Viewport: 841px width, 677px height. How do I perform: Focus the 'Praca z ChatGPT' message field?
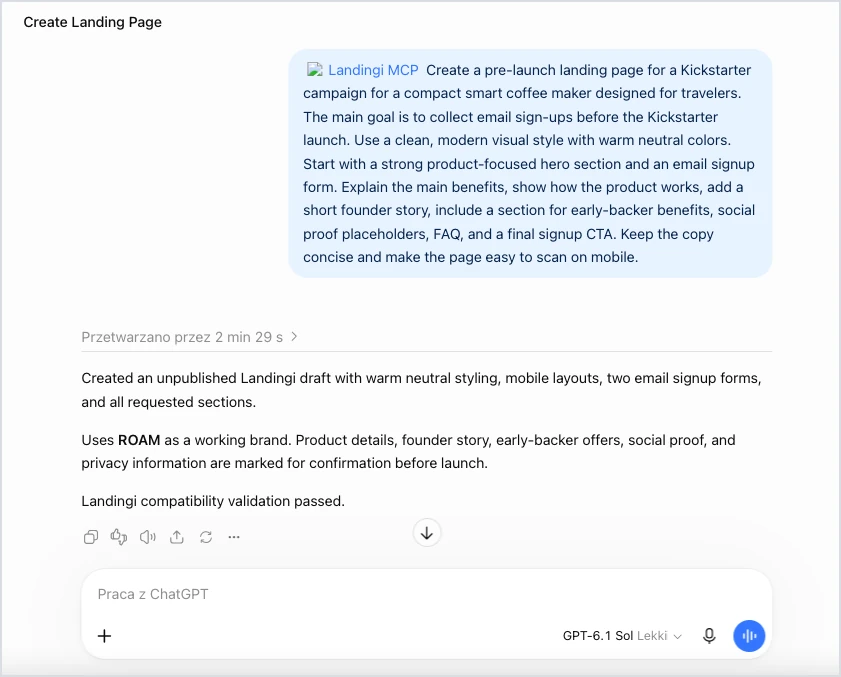point(426,594)
